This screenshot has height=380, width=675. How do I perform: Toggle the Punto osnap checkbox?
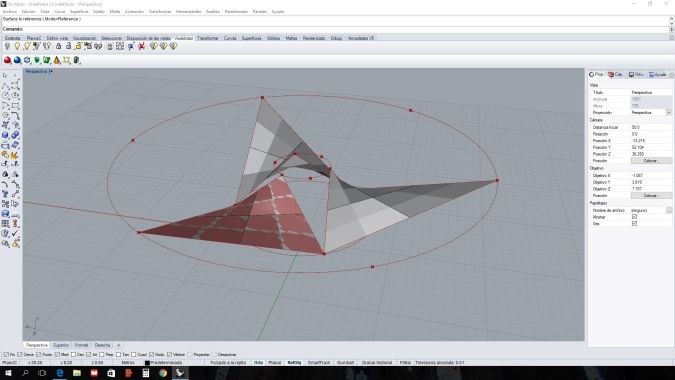pyautogui.click(x=39, y=355)
